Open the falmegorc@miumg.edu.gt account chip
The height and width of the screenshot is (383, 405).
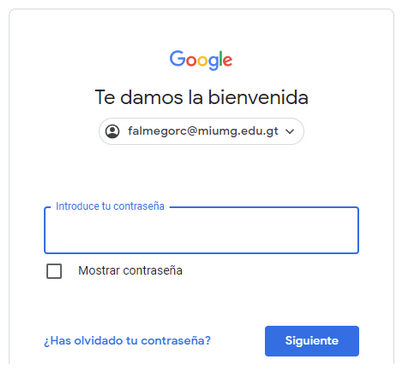tap(201, 131)
